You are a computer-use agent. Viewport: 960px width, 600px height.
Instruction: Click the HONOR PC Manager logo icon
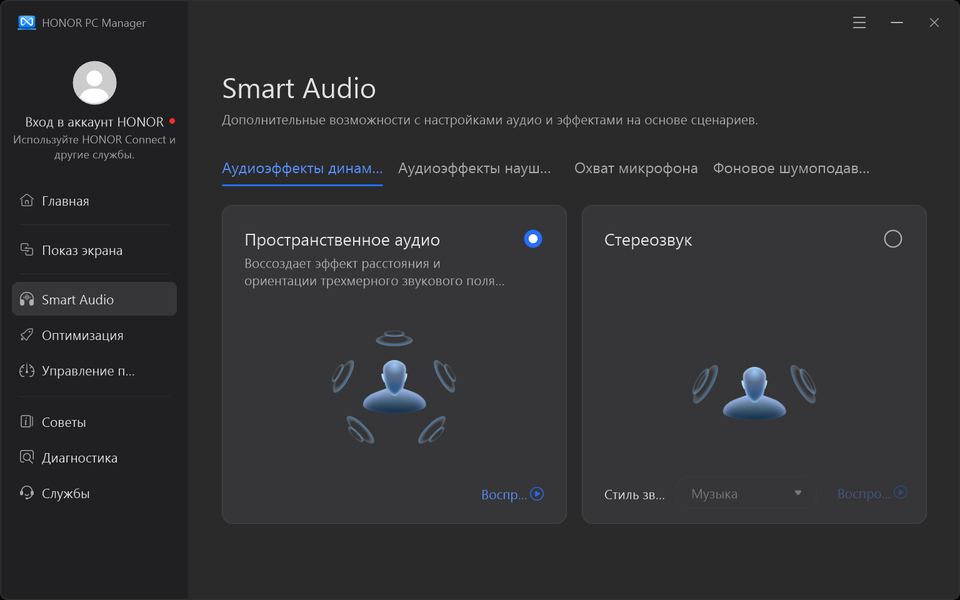[x=26, y=23]
